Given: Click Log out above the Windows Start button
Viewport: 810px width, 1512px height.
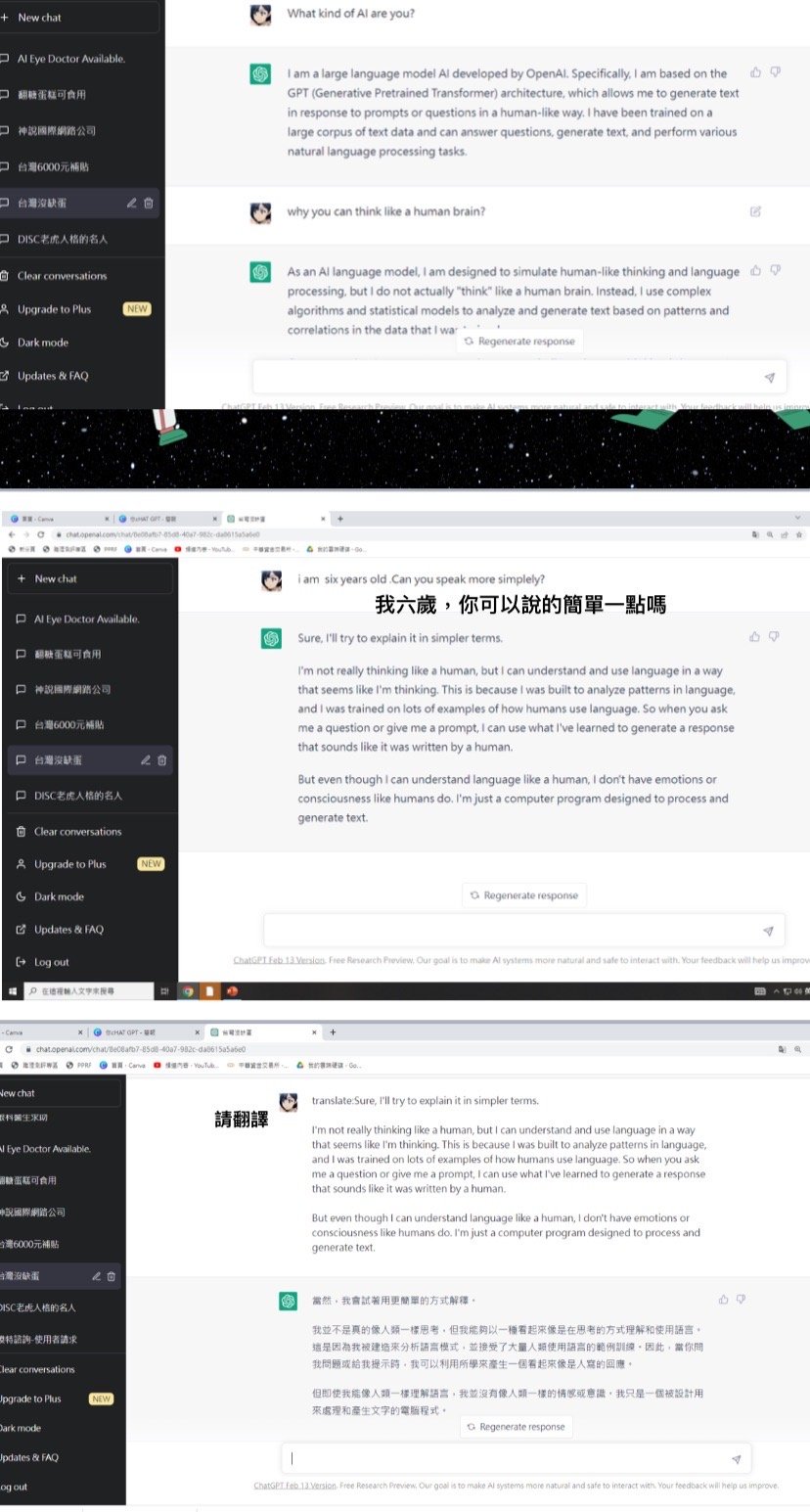Looking at the screenshot, I should click(x=51, y=962).
